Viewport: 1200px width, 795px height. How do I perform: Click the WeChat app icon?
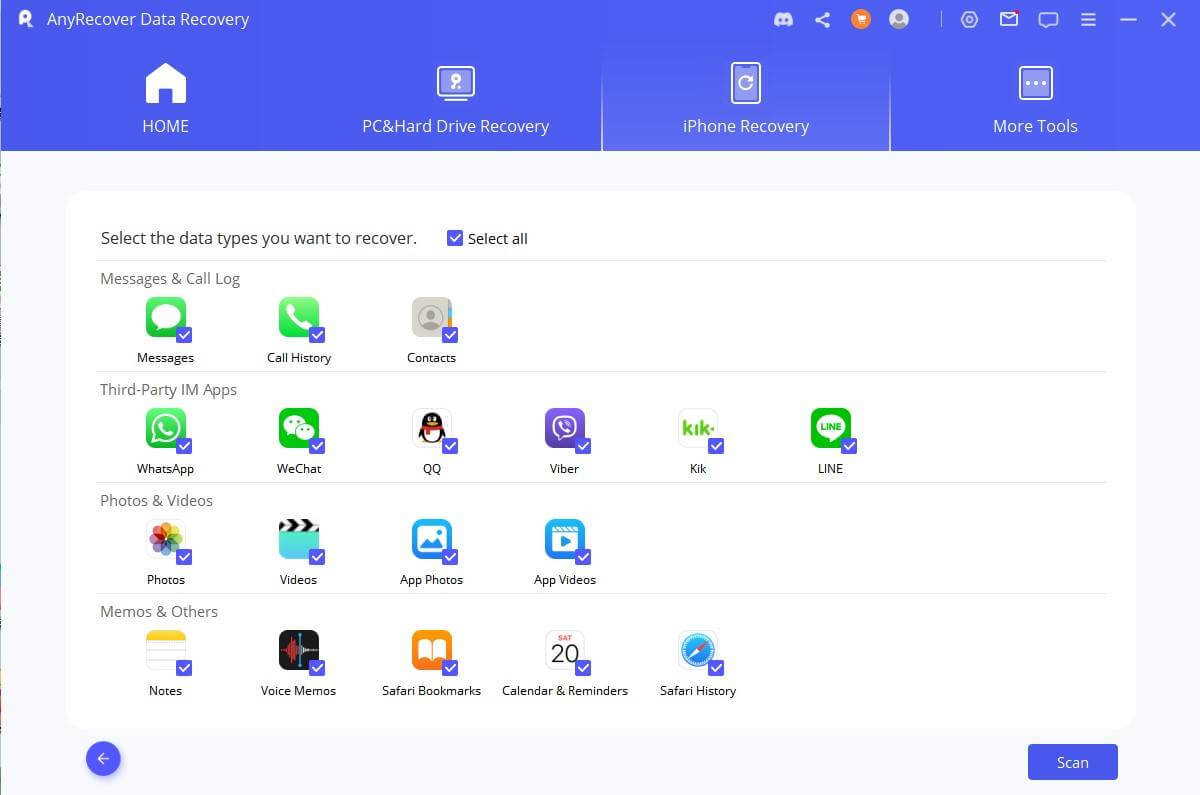tap(299, 428)
